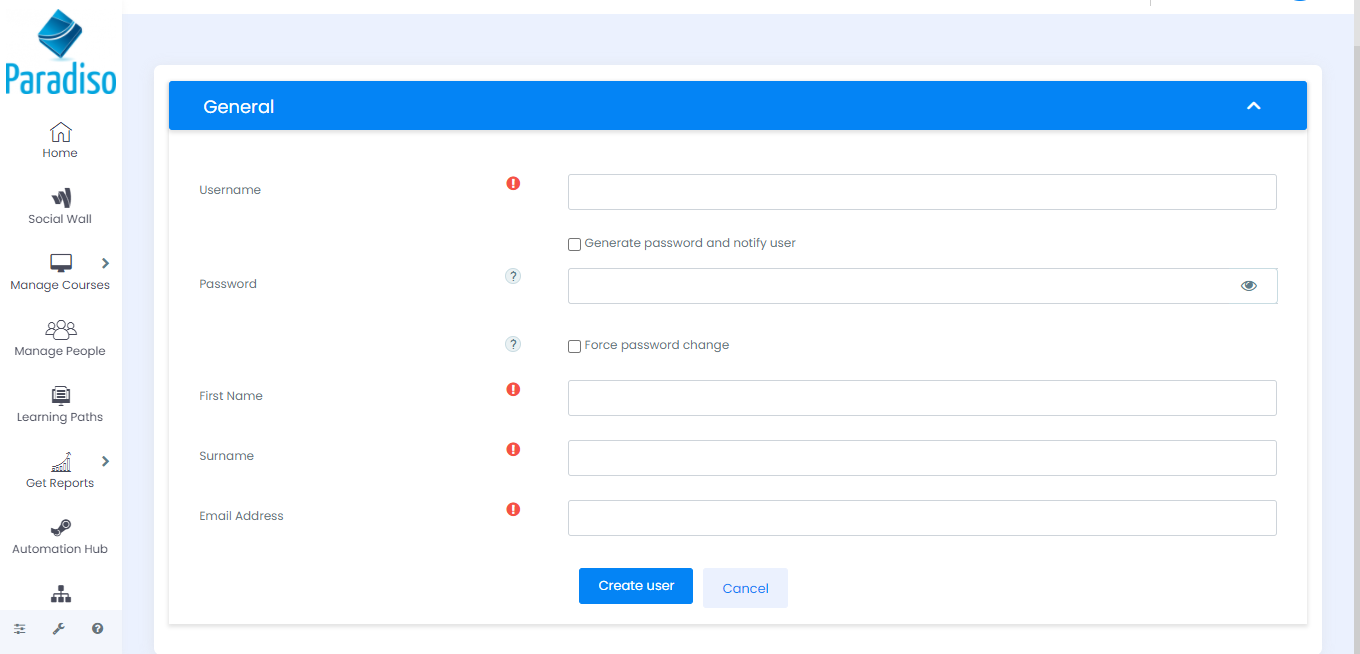
Task: Open Learning Paths from sidebar
Action: click(60, 395)
